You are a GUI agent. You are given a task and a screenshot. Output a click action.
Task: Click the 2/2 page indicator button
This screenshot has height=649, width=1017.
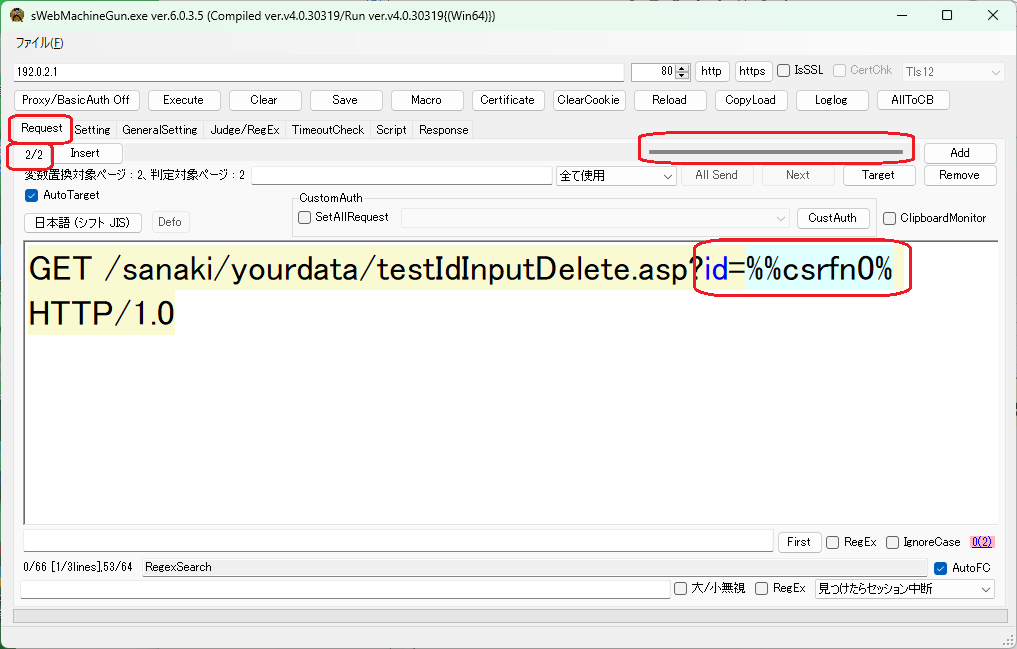click(x=34, y=154)
